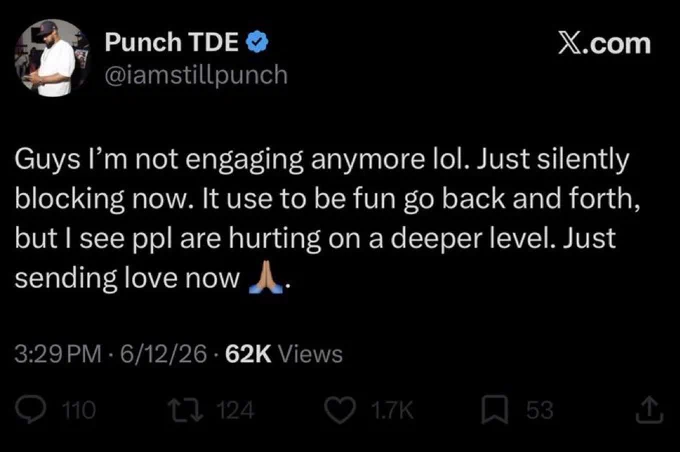Open the @iamstillpunch handle link
Screen dimensions: 680x452
click(x=196, y=75)
